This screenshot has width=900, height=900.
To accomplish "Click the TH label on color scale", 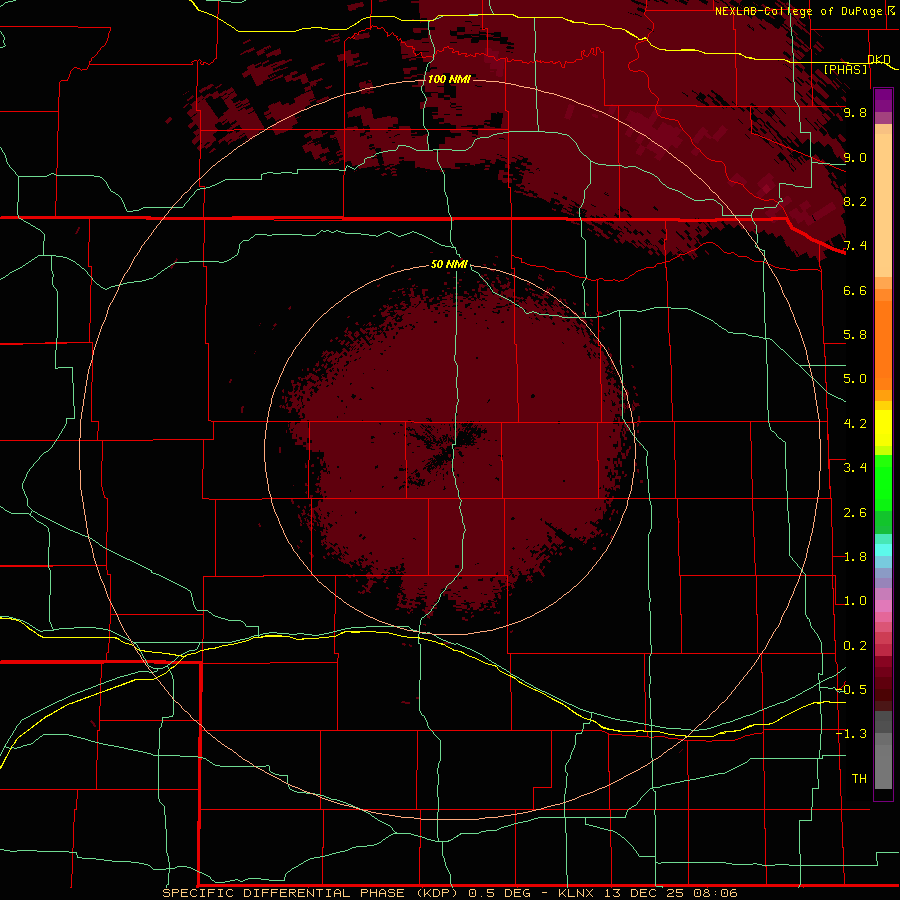I will [x=859, y=779].
